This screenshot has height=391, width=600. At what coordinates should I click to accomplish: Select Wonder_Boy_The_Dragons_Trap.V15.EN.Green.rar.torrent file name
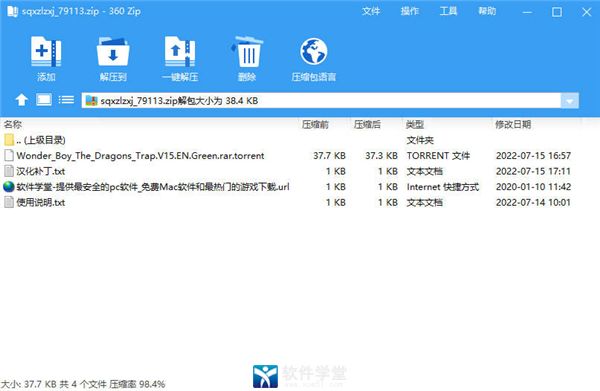(x=140, y=156)
